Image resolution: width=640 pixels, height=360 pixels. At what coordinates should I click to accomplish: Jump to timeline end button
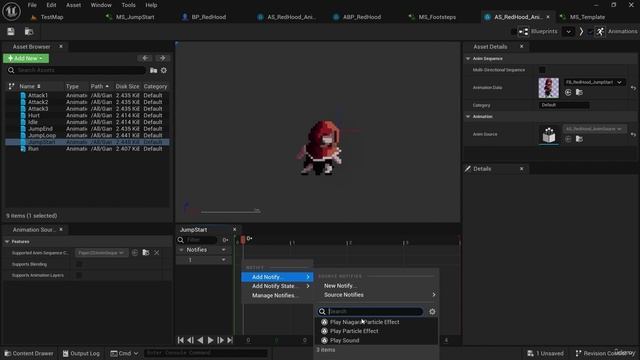point(230,340)
